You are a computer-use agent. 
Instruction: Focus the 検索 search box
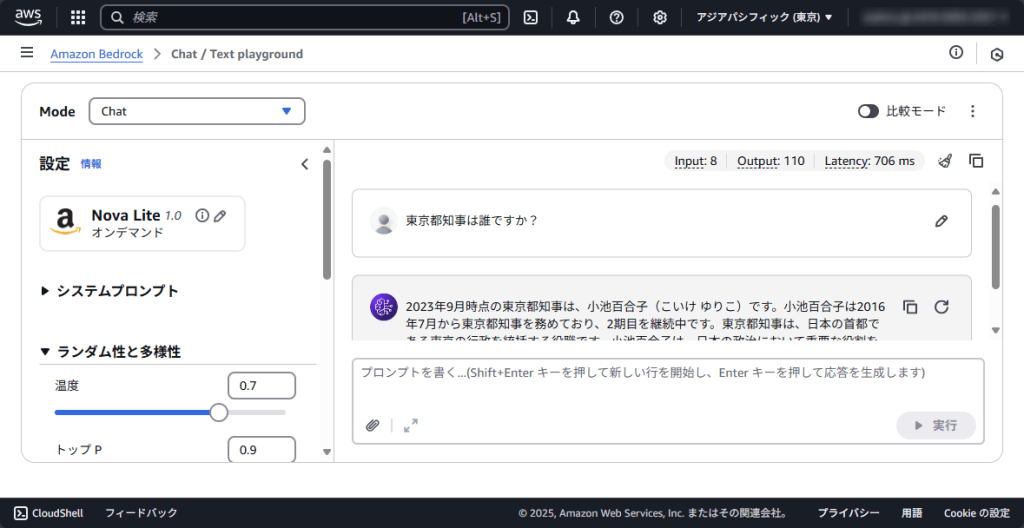click(305, 18)
